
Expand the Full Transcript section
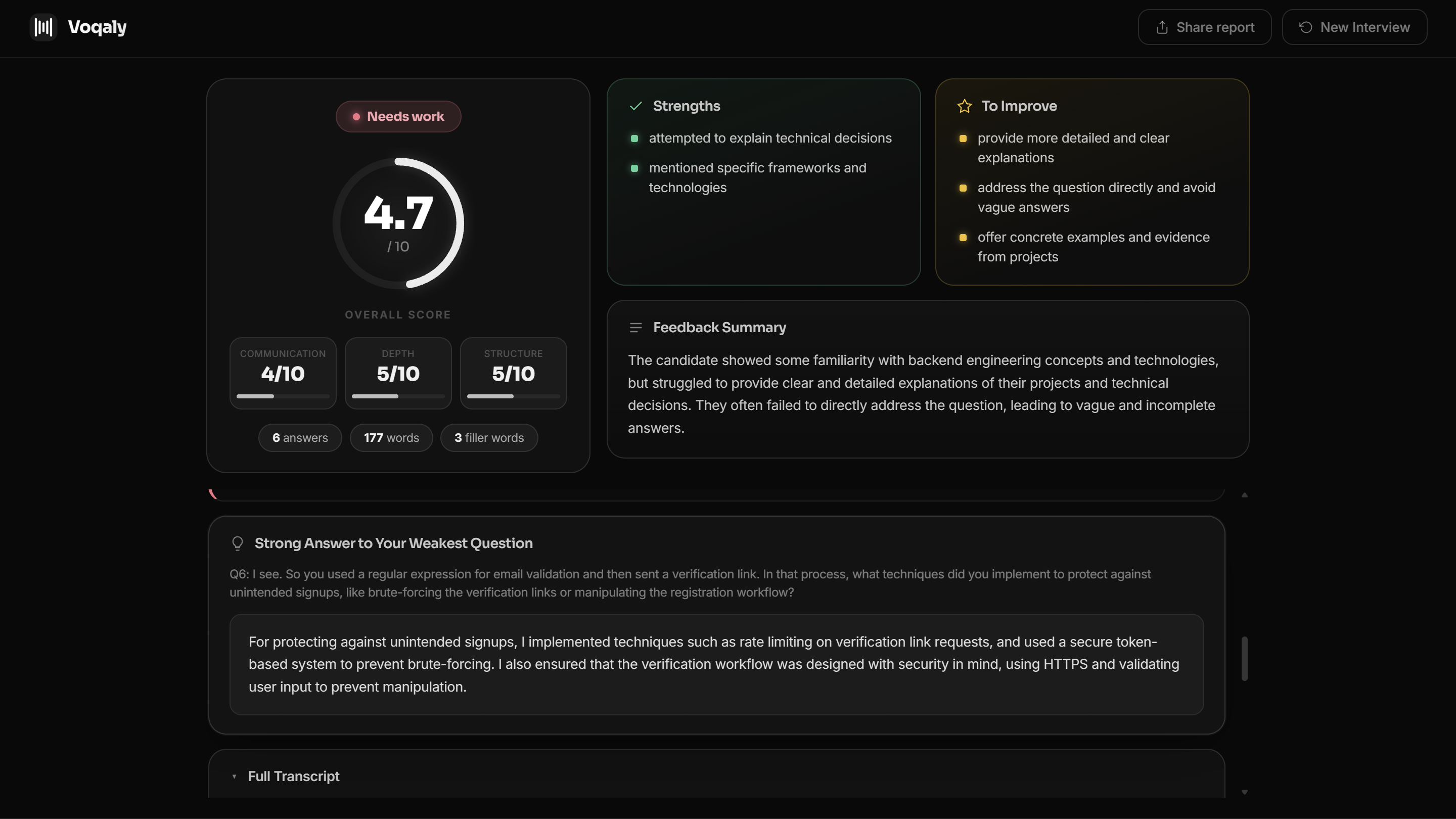coord(717,776)
